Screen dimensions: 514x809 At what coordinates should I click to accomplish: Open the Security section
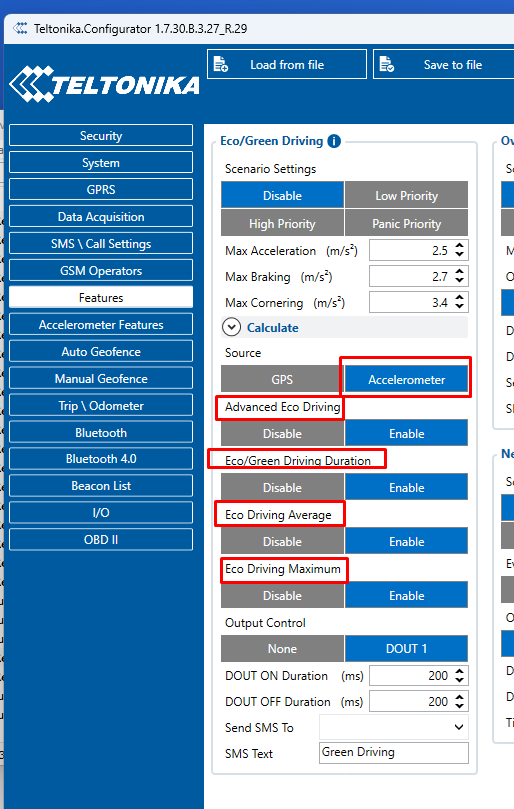tap(101, 136)
